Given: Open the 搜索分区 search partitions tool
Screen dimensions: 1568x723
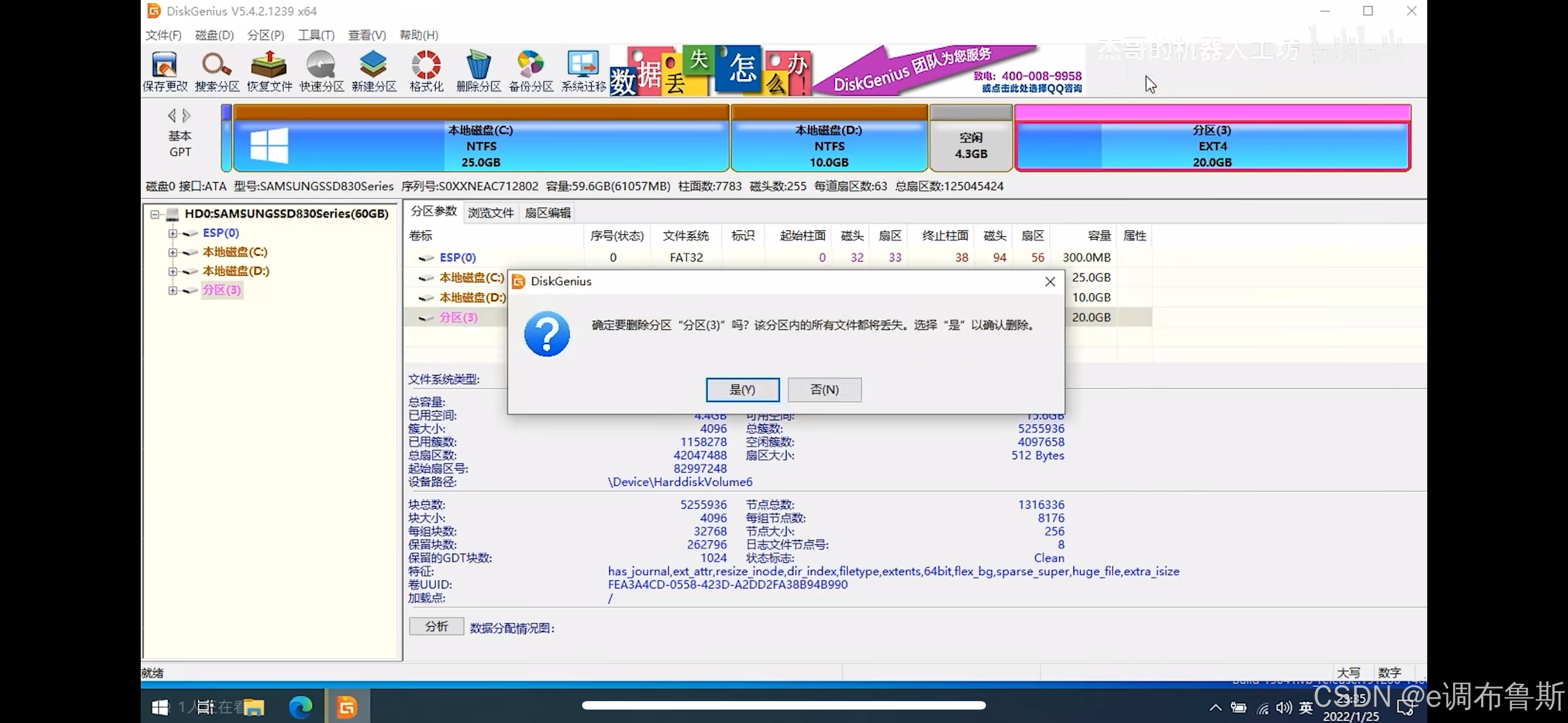Looking at the screenshot, I should coord(217,71).
